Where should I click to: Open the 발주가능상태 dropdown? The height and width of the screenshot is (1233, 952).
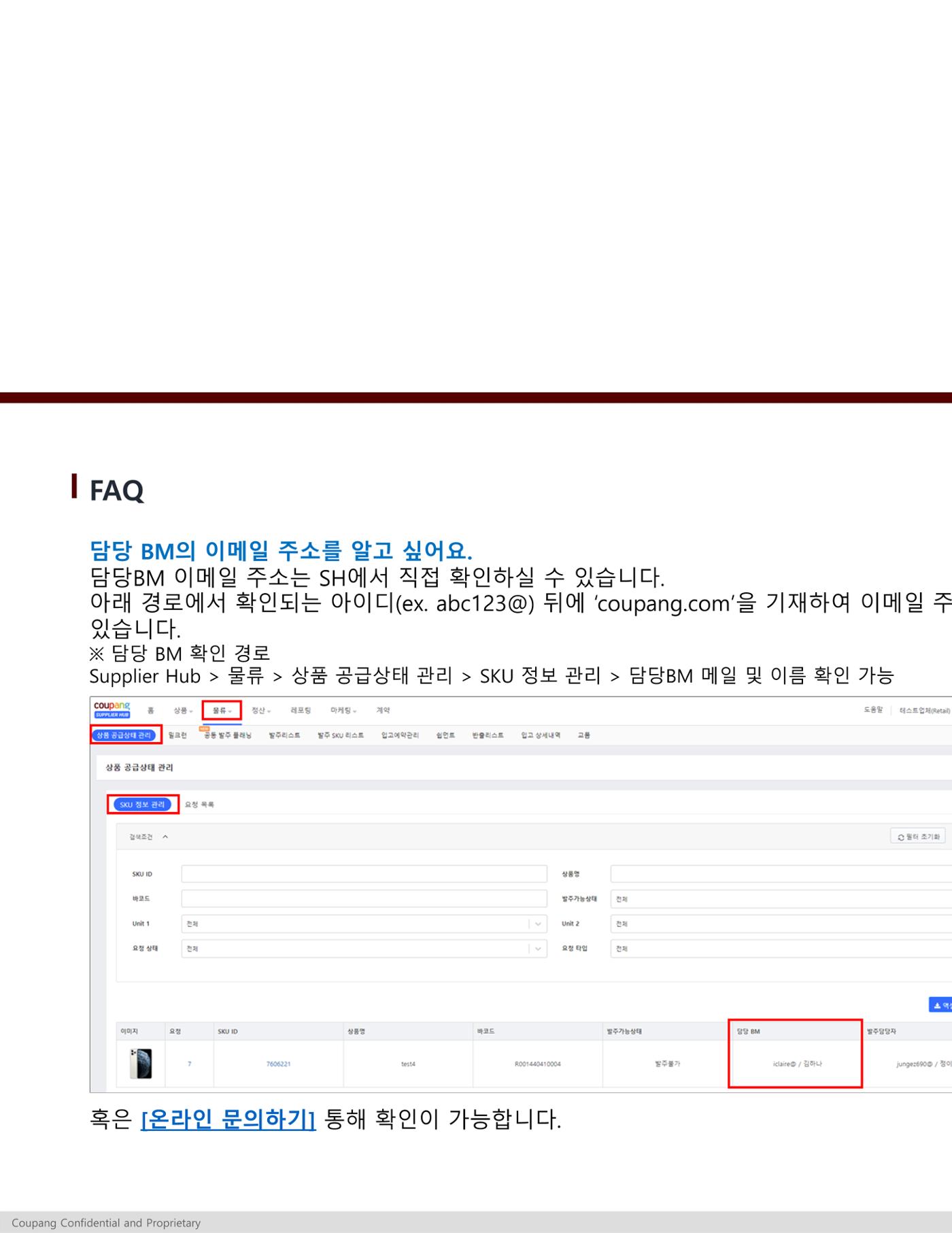781,898
